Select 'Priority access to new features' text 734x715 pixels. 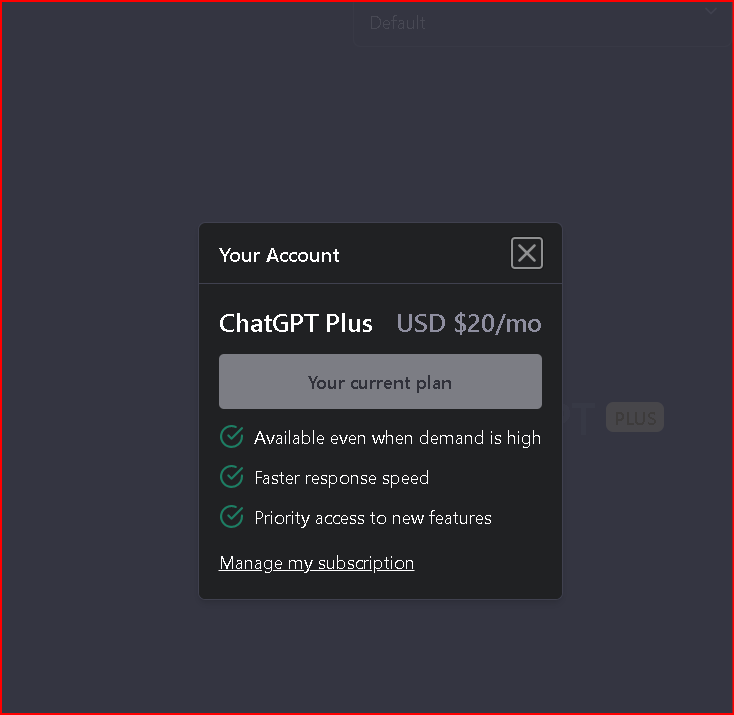point(373,518)
